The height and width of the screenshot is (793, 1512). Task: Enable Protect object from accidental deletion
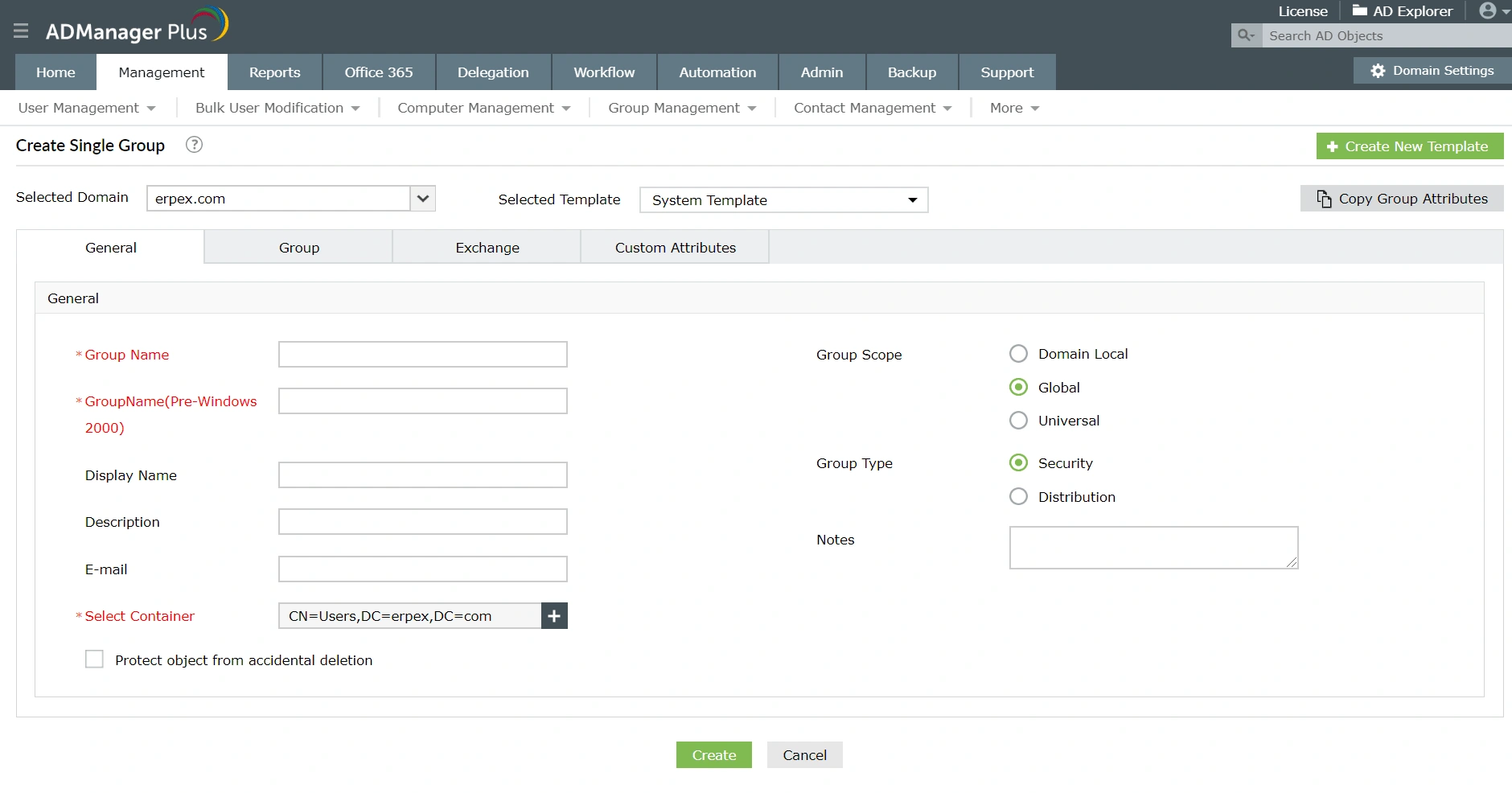click(94, 659)
